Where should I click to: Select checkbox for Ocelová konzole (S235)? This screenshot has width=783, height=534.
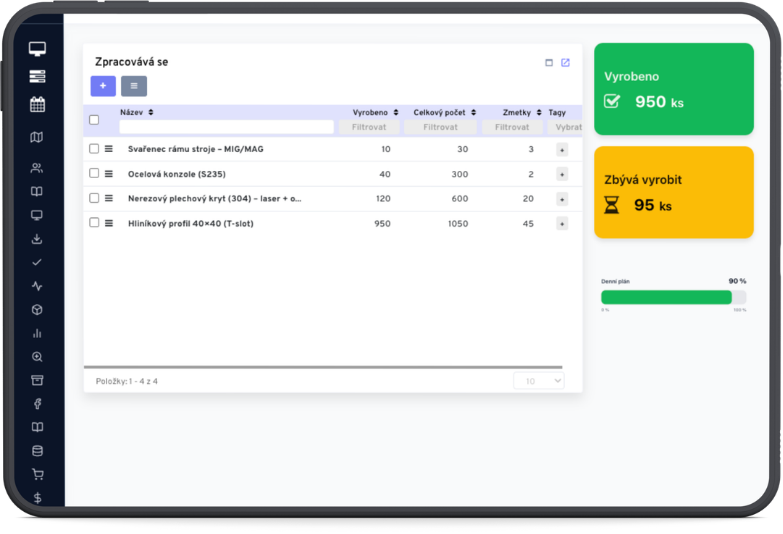[x=94, y=173]
